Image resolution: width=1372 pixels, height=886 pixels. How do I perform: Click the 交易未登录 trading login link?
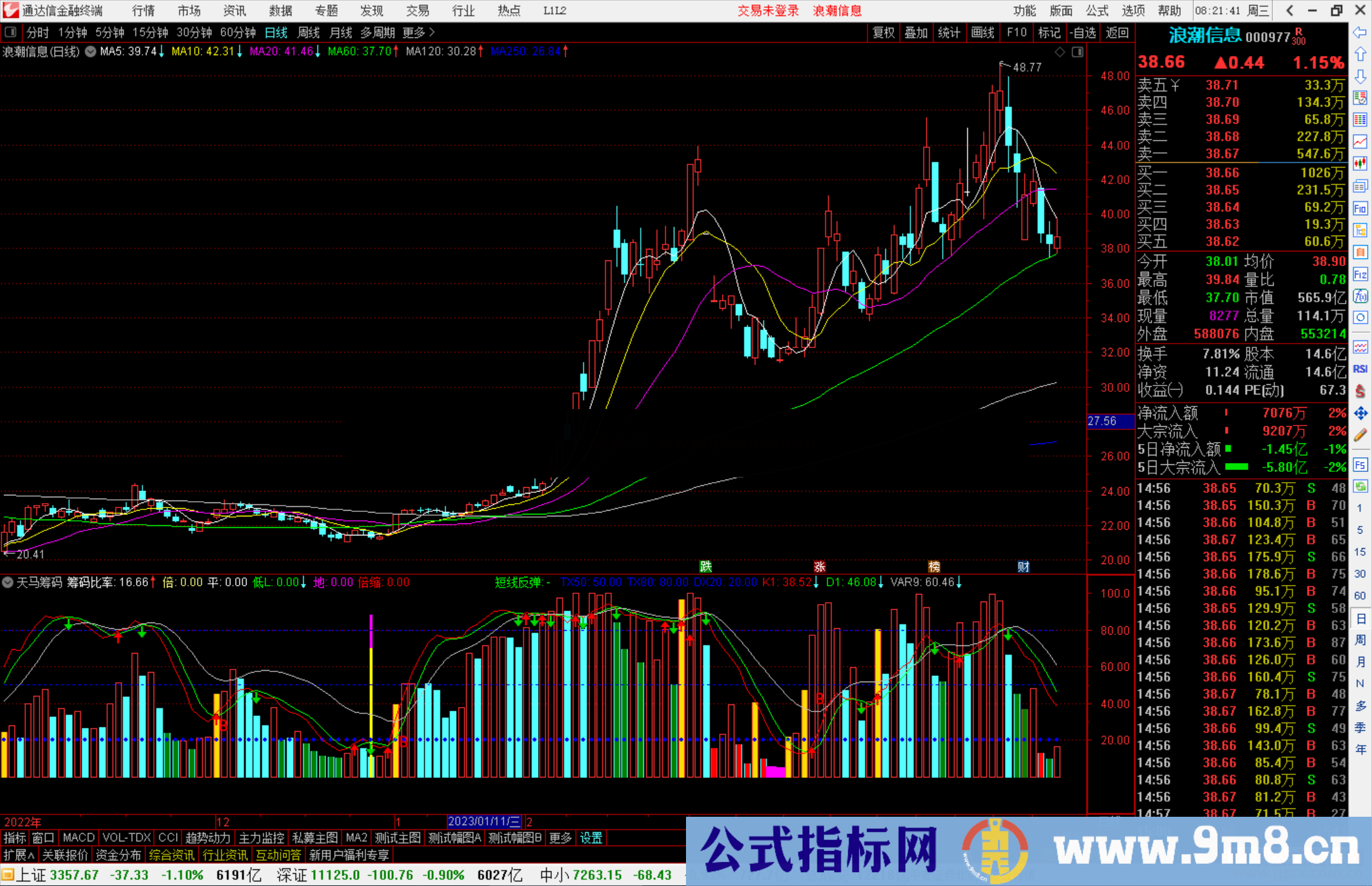pyautogui.click(x=769, y=11)
